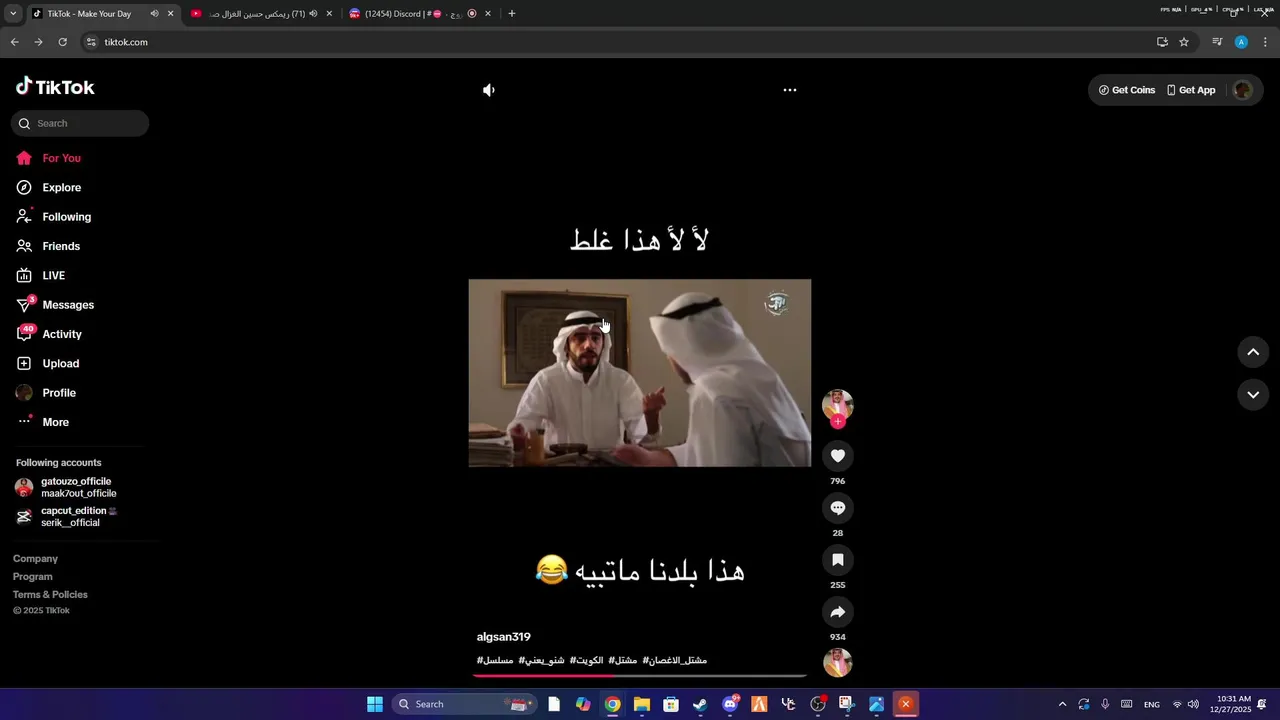Expand the Company footer section
Viewport: 1280px width, 720px height.
[36, 559]
